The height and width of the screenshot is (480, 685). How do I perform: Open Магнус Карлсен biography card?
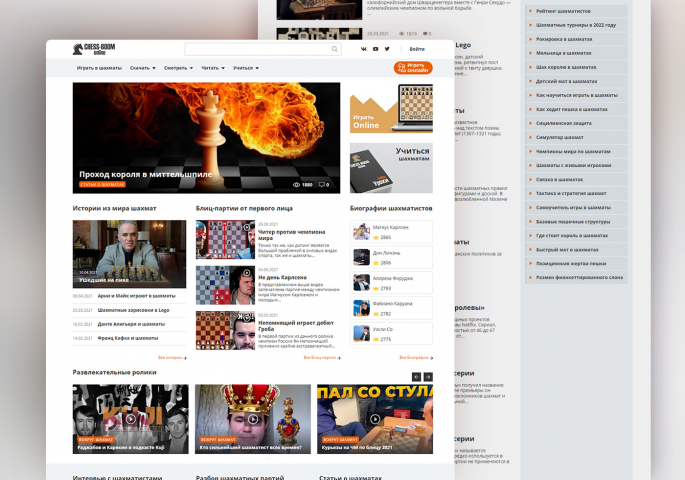click(391, 231)
